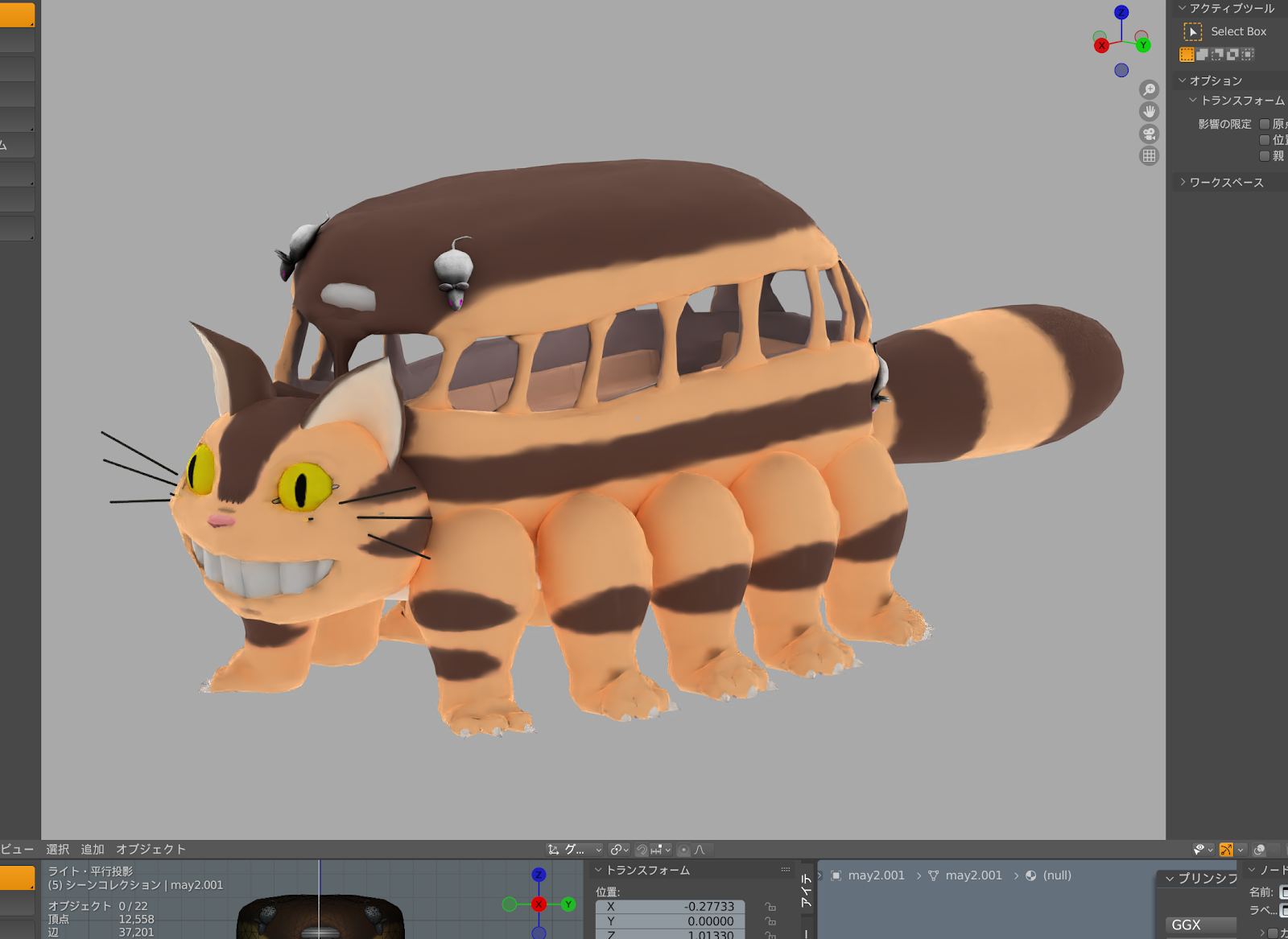Toggle the snapping magnet icon

pyautogui.click(x=642, y=850)
